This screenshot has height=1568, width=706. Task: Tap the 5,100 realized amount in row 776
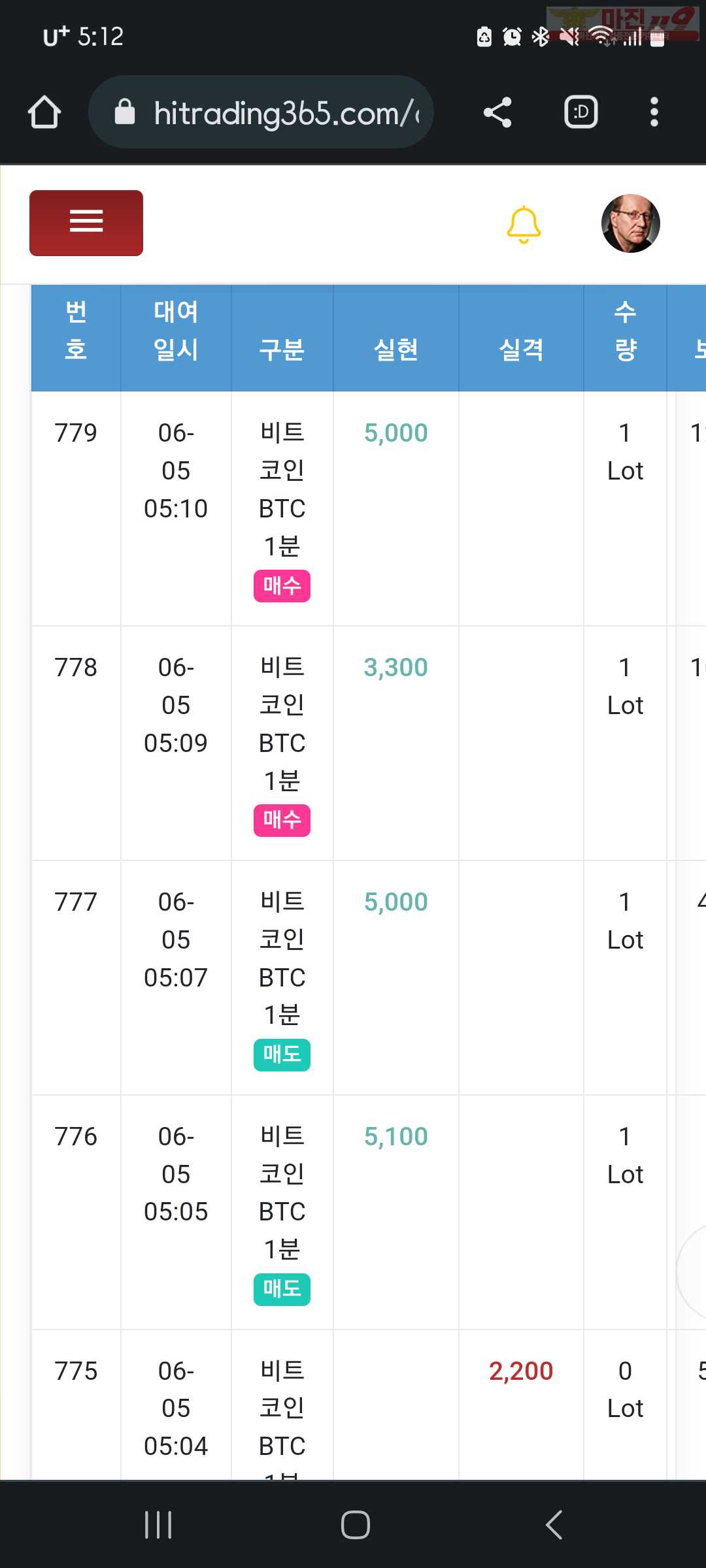[395, 1136]
